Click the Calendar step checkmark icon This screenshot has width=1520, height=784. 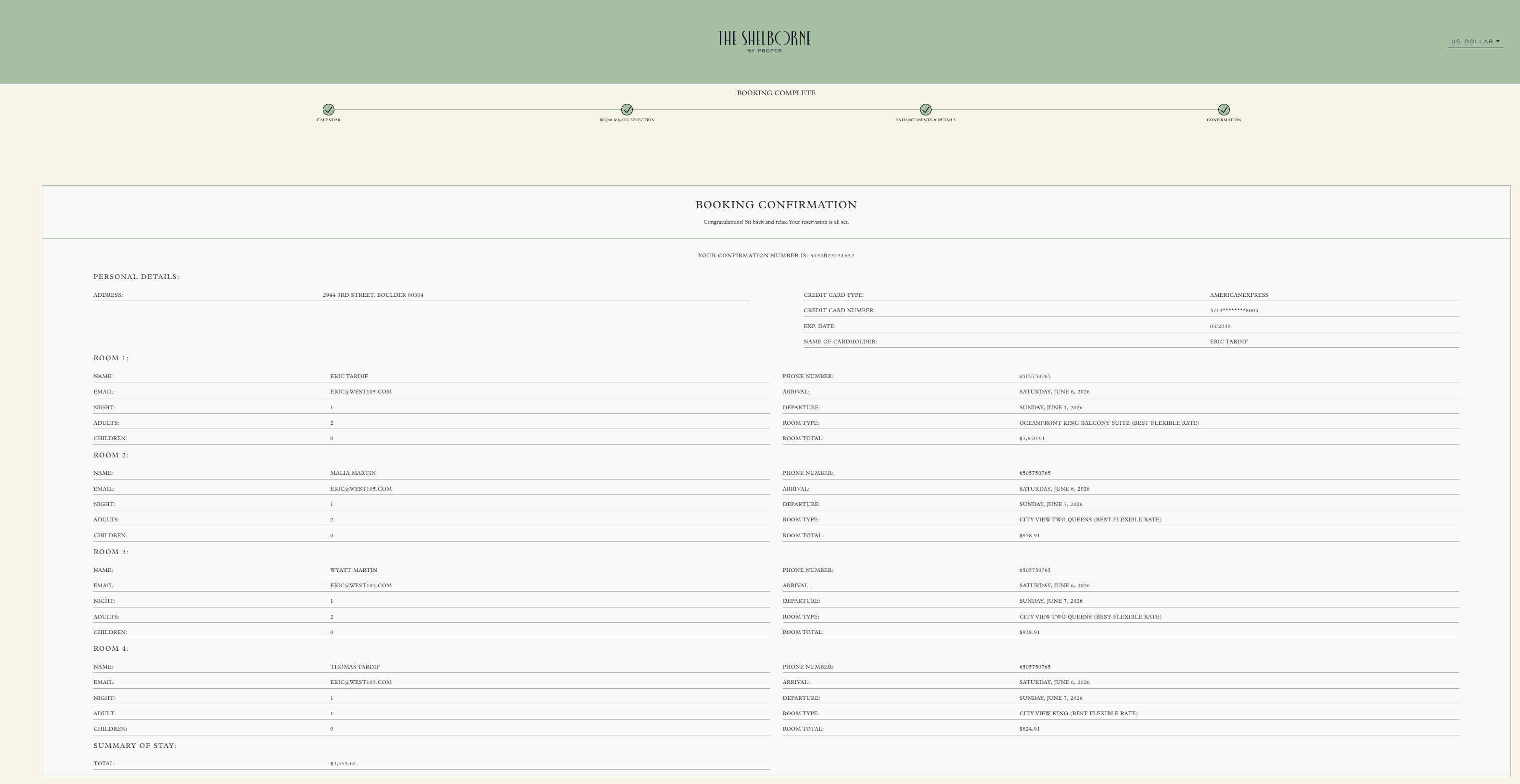pos(329,110)
